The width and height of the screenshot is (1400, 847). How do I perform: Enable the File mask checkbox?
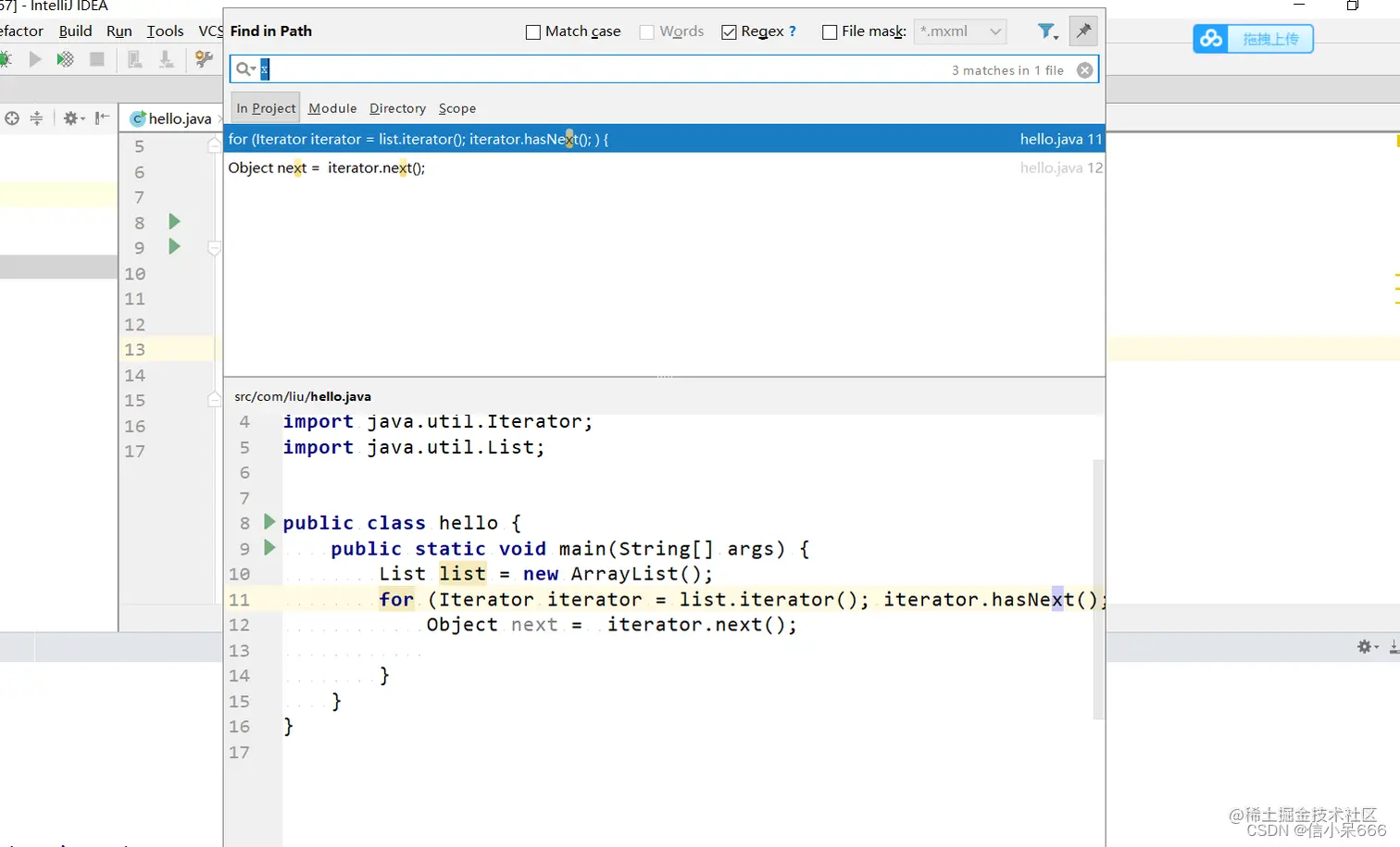(830, 32)
